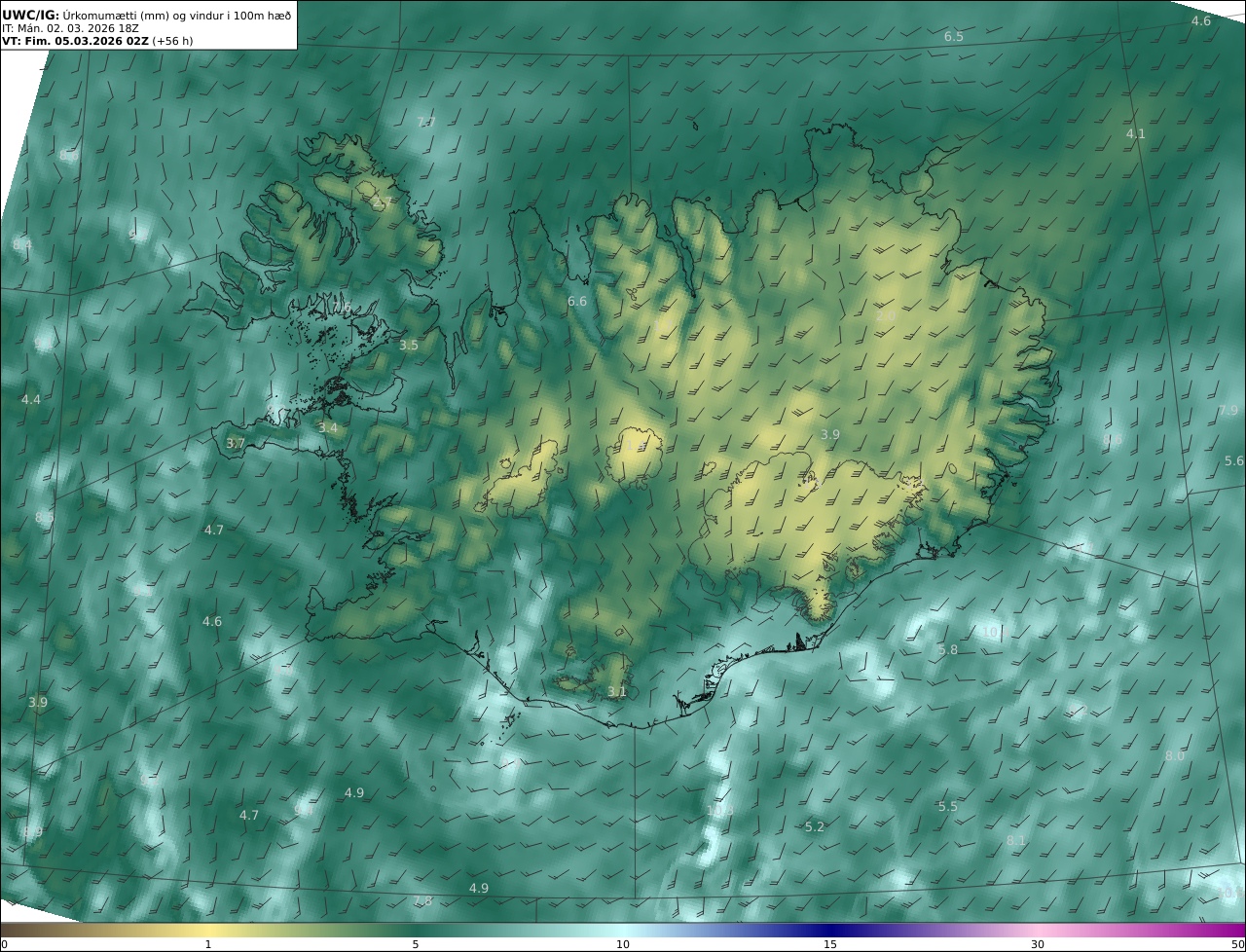Click the 5.5 value label
Image resolution: width=1246 pixels, height=952 pixels.
(948, 807)
